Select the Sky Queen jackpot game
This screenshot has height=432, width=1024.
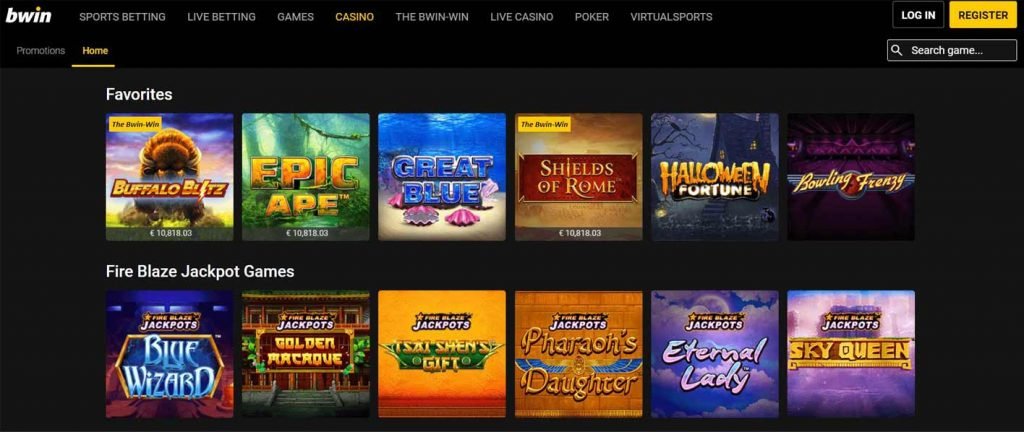tap(851, 354)
